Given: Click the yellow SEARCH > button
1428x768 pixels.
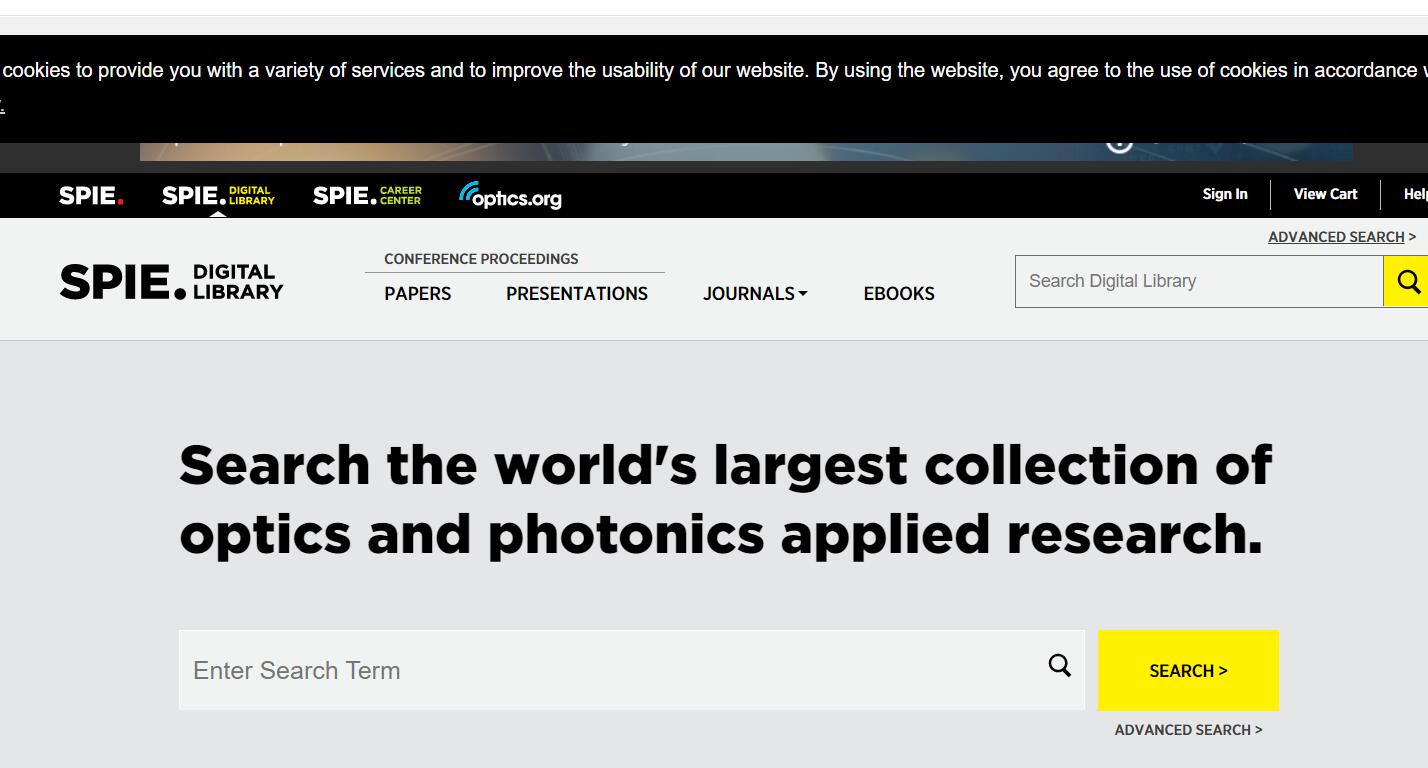Looking at the screenshot, I should tap(1188, 670).
